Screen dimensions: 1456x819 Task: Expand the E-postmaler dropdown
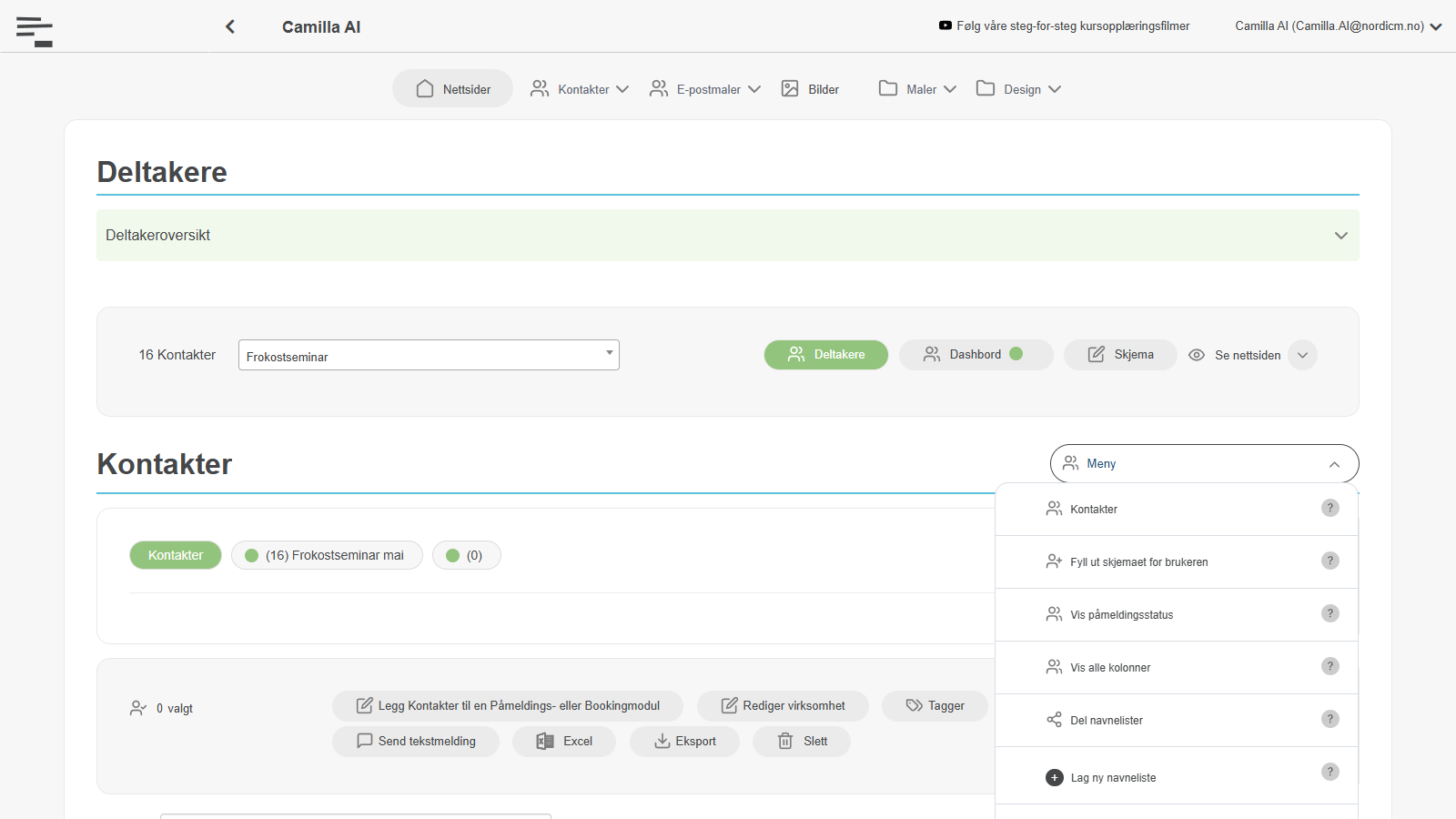point(705,89)
